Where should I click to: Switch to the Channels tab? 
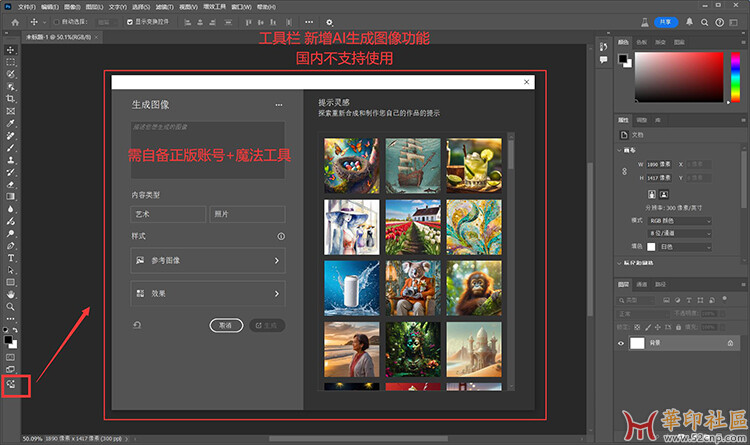coord(641,284)
